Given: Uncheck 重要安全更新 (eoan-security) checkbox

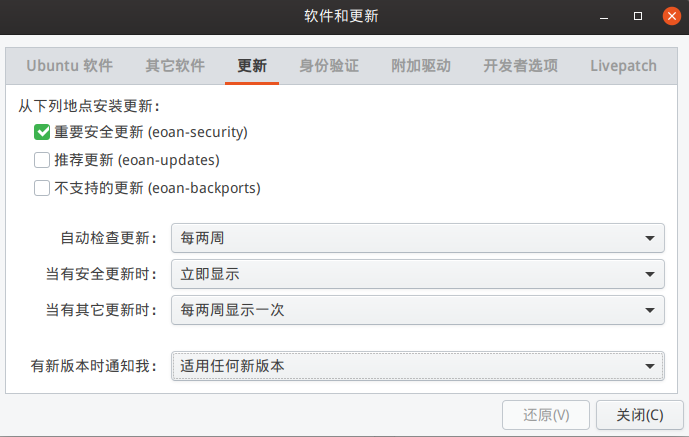Looking at the screenshot, I should (x=42, y=132).
